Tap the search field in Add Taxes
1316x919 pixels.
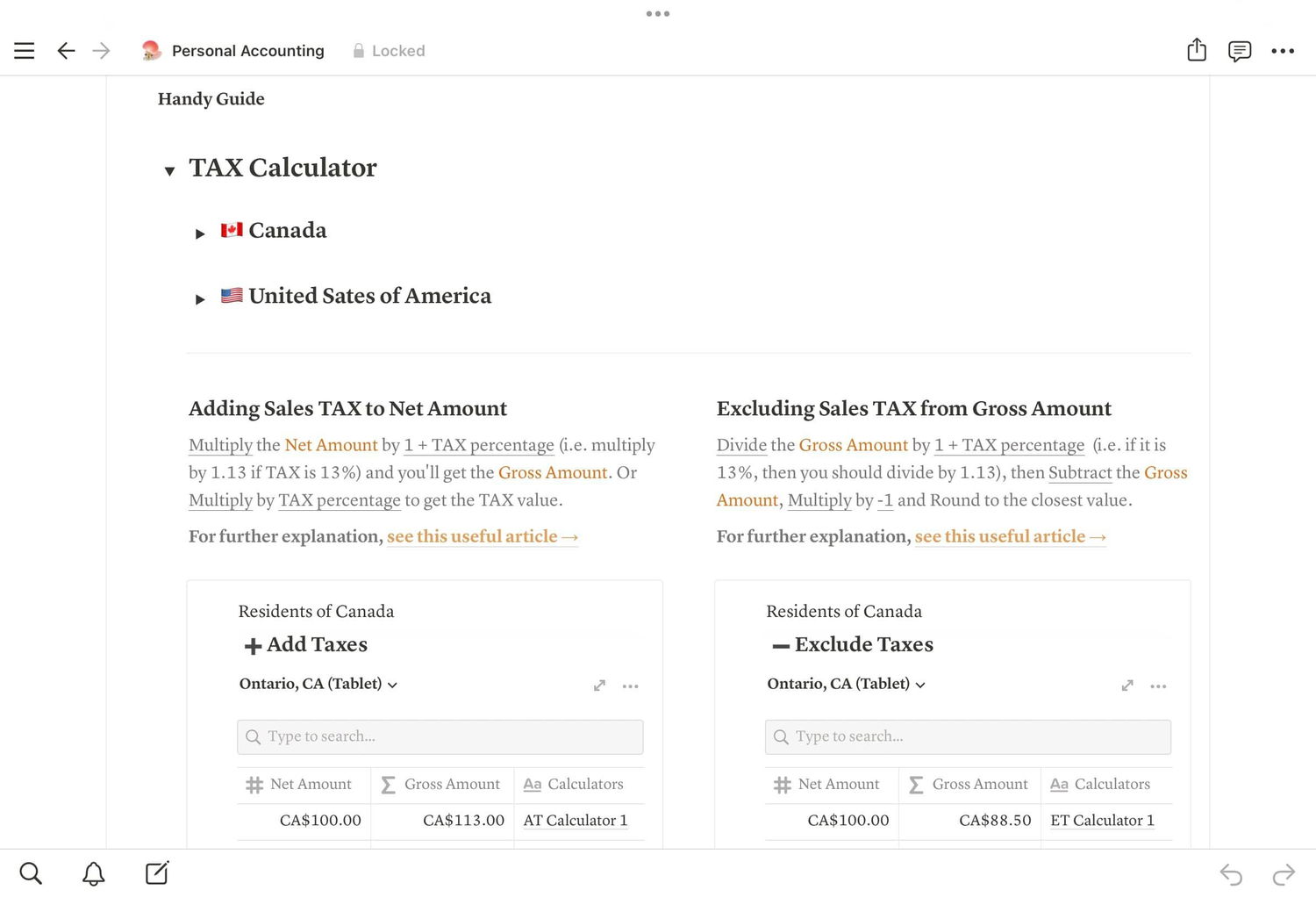click(440, 736)
